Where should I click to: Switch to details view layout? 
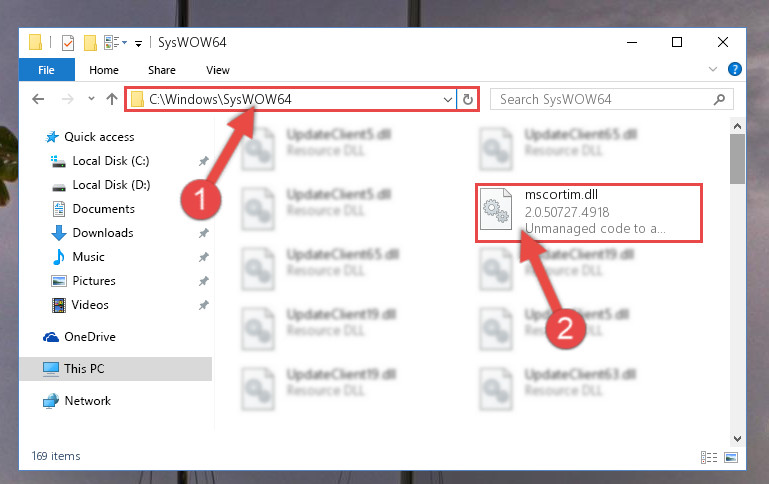pos(709,458)
